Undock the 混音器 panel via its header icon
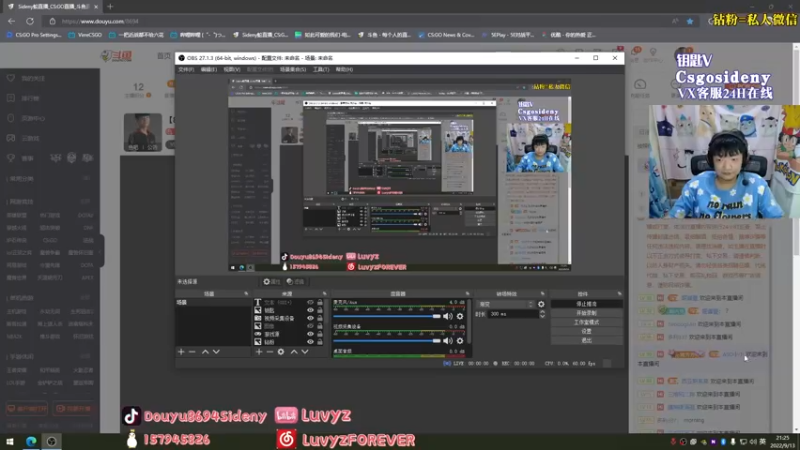The height and width of the screenshot is (450, 800). (x=467, y=294)
